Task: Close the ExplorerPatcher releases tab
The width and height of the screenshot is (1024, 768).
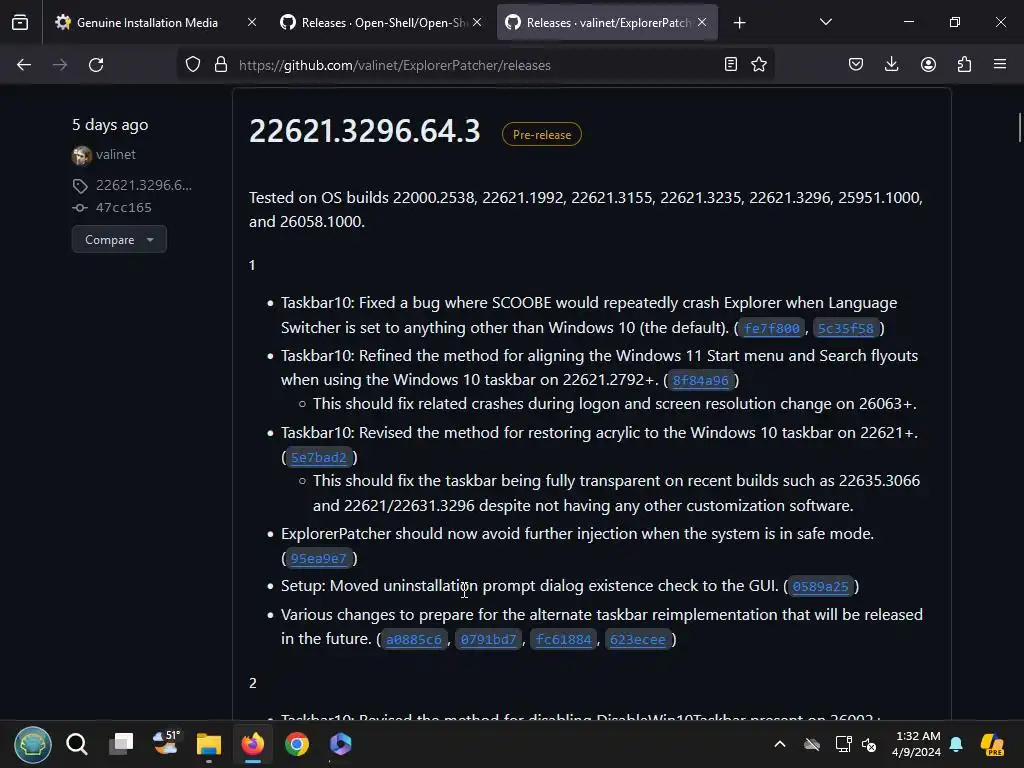Action: (702, 22)
